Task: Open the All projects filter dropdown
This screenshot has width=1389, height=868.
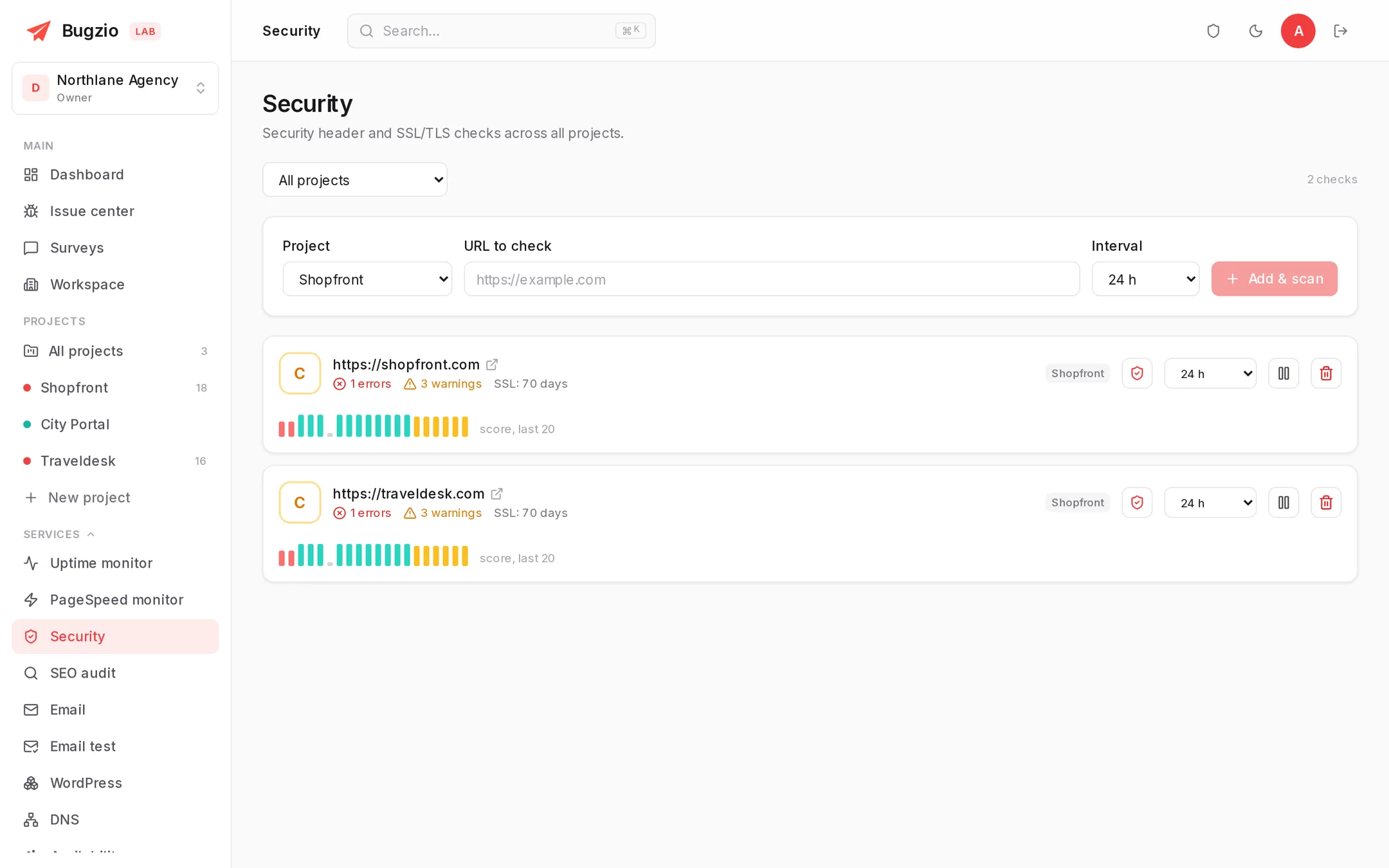Action: (x=355, y=180)
